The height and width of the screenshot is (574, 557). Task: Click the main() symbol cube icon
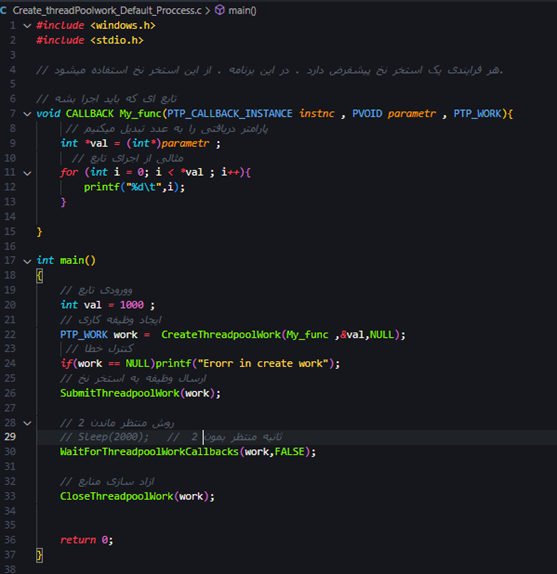click(220, 10)
